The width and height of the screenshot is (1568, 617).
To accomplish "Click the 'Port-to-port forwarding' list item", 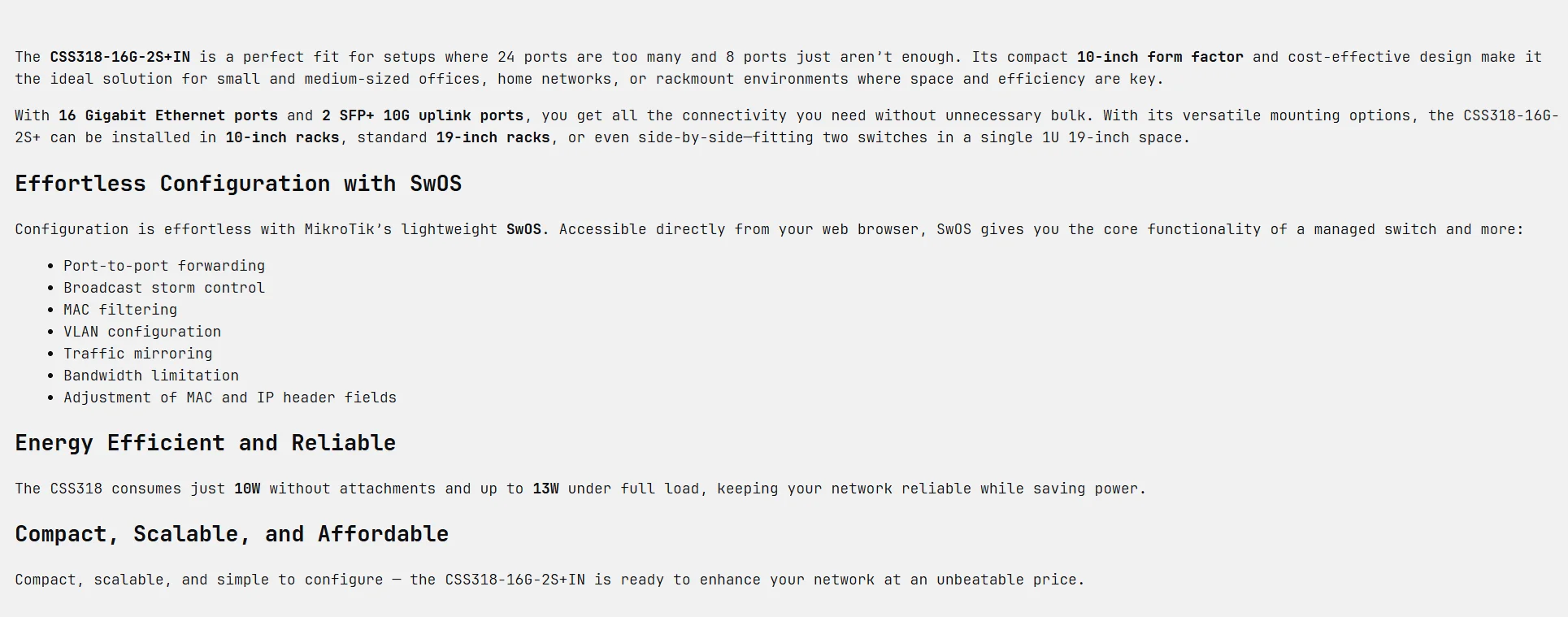I will pos(164,266).
